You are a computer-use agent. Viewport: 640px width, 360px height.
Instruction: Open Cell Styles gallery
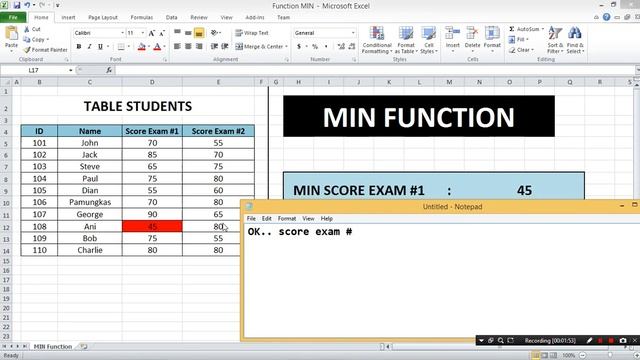(x=429, y=40)
